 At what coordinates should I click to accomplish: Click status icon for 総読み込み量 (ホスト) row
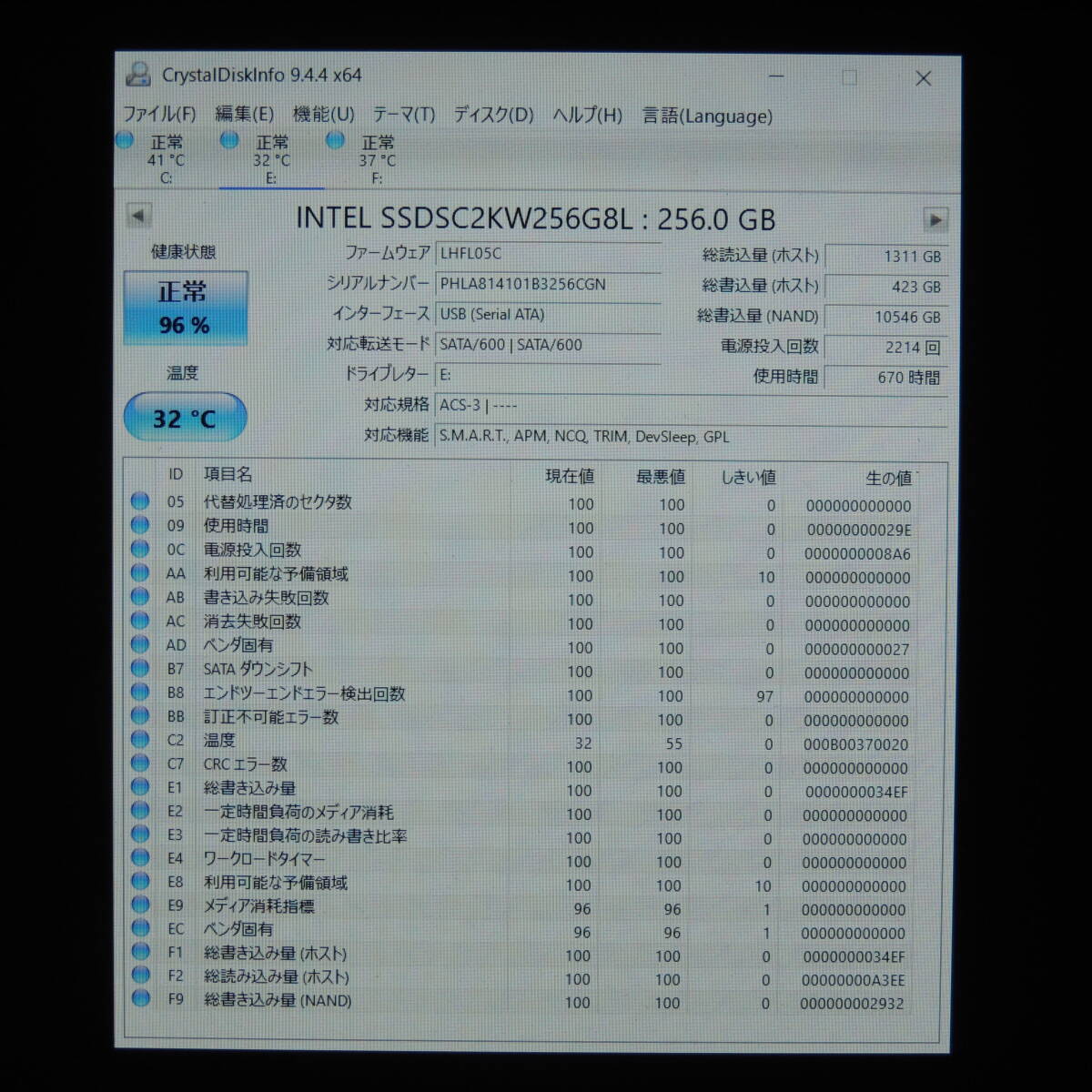pyautogui.click(x=139, y=976)
